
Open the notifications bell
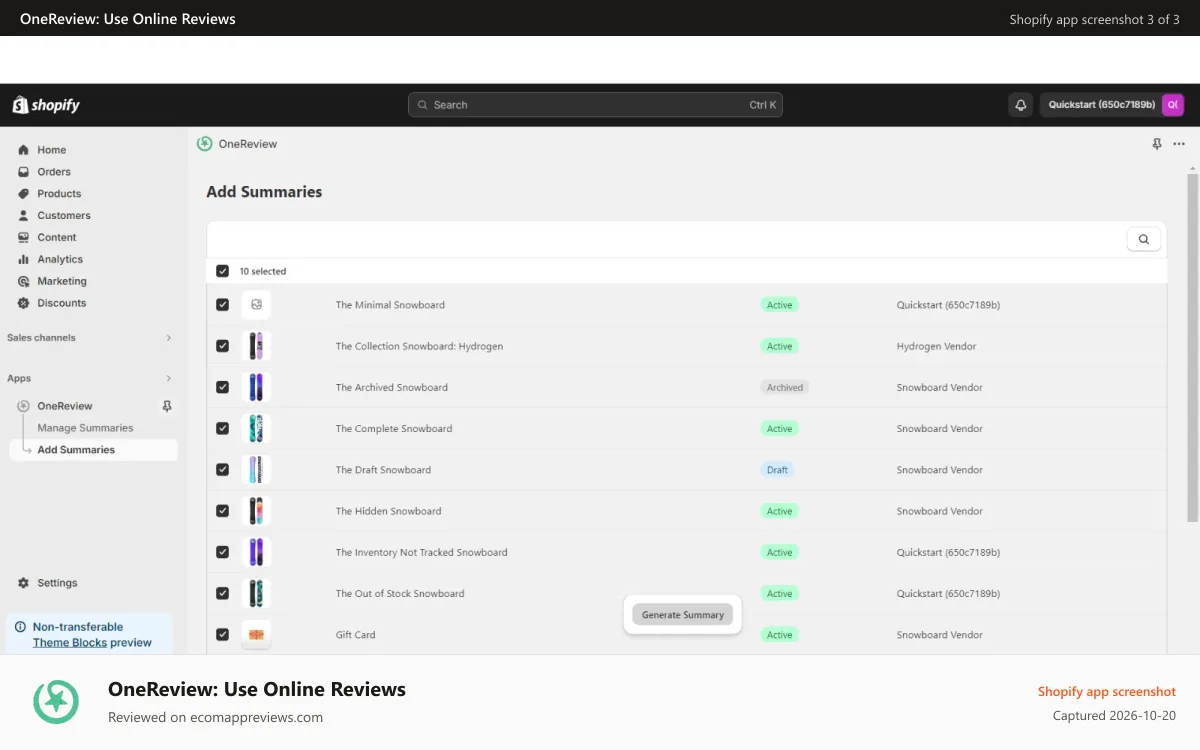[1020, 105]
